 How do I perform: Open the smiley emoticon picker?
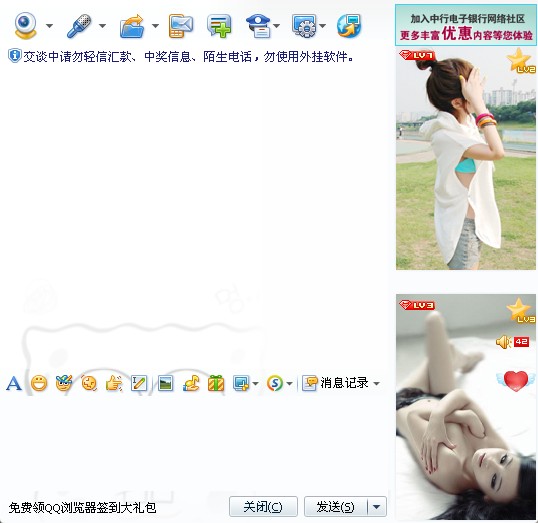[x=39, y=383]
